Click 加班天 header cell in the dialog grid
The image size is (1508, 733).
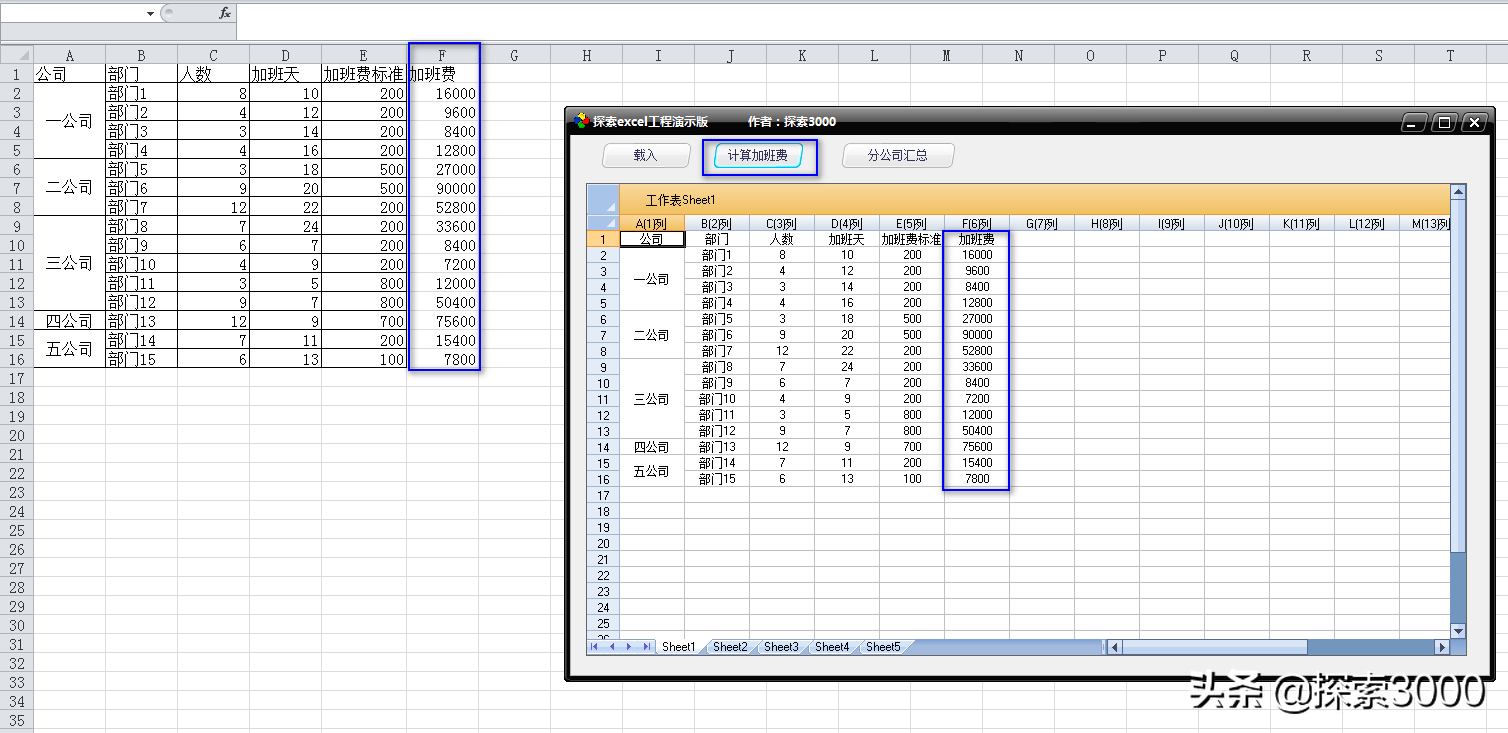click(846, 239)
